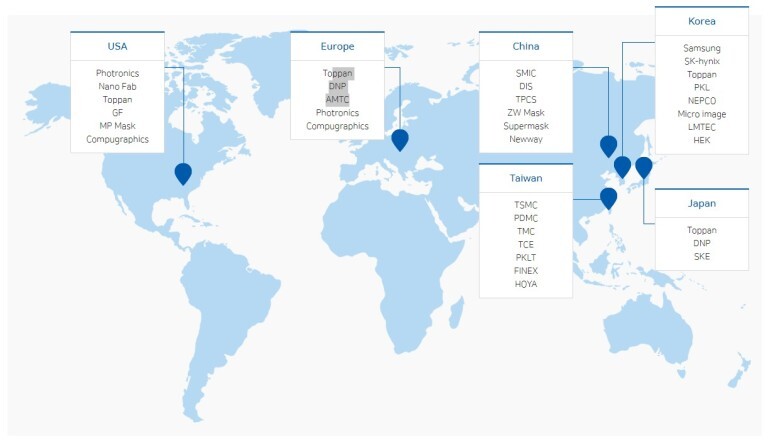The image size is (773, 444).
Task: Click DIS in the China list
Action: pyautogui.click(x=526, y=86)
